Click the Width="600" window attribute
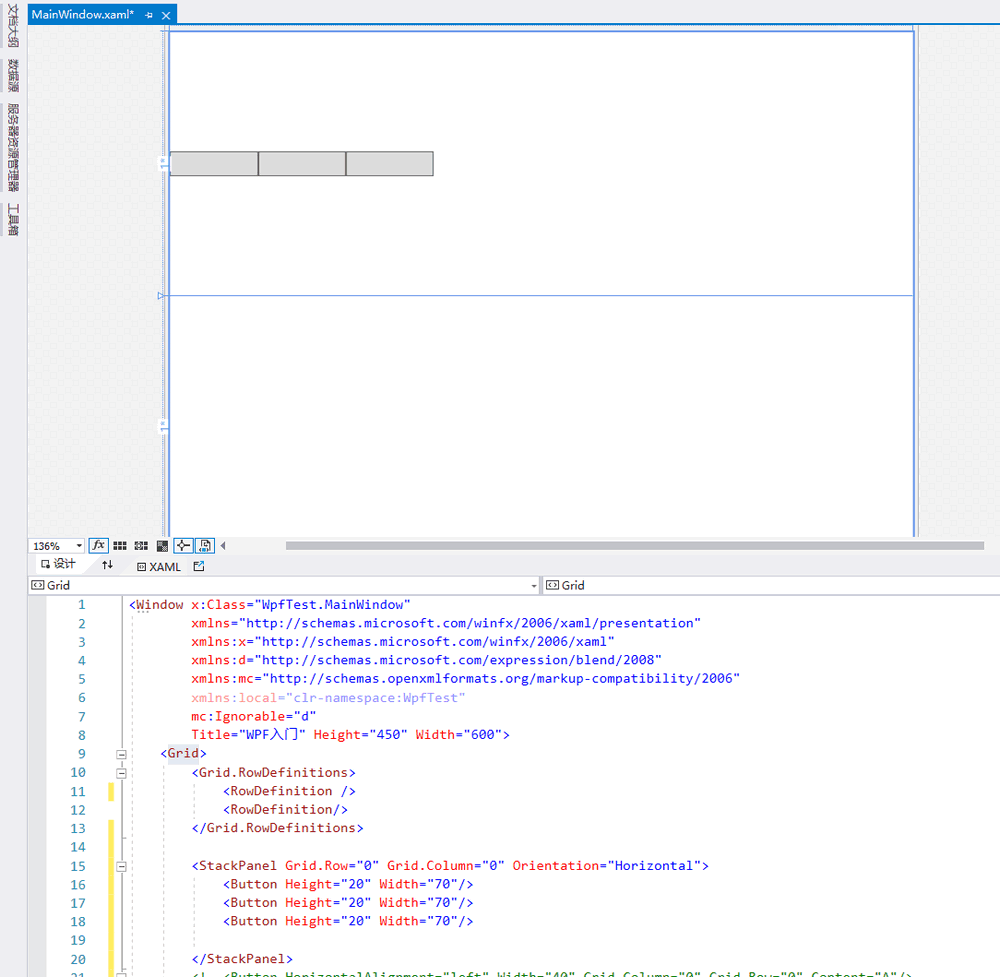 tap(459, 735)
